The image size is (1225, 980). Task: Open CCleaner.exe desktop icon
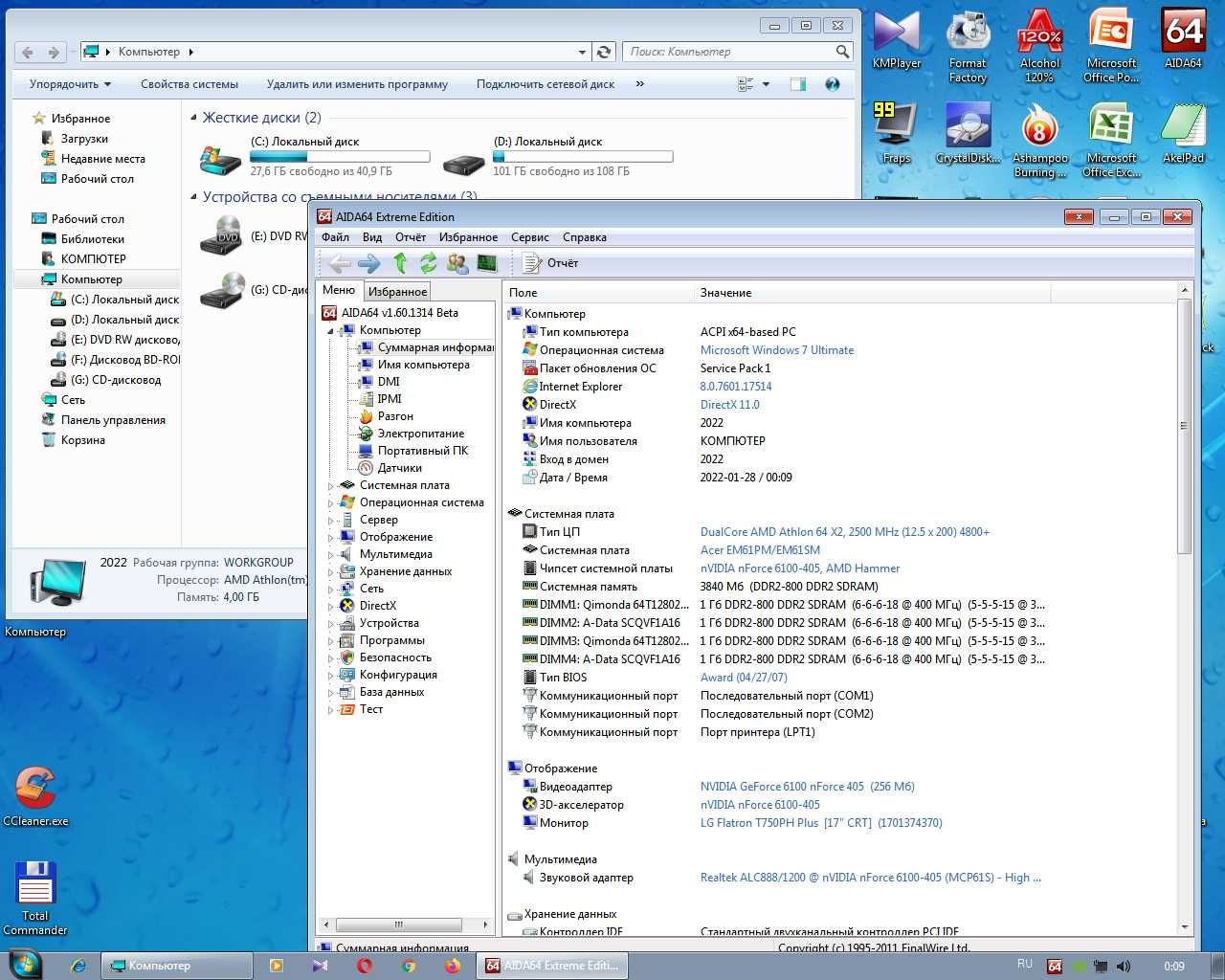click(35, 796)
